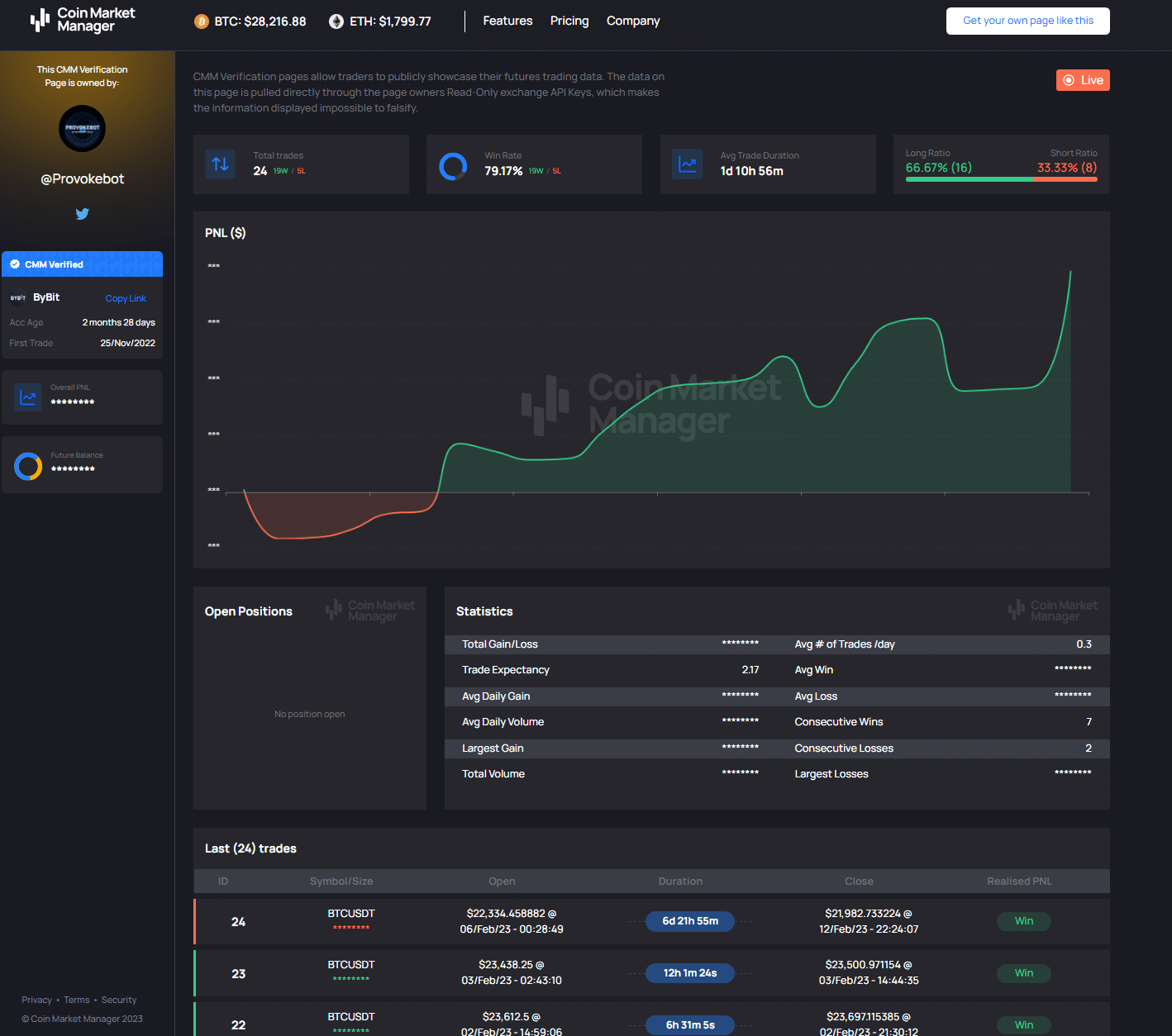Click the Win badge for trade 24
Screen dimensions: 1172x1036
1024,921
